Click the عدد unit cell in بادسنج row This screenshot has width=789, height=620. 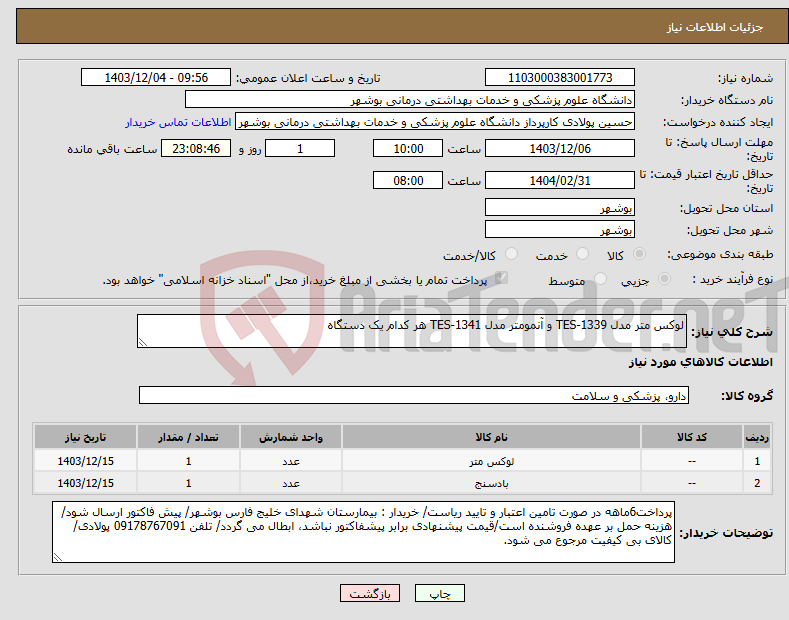[291, 483]
